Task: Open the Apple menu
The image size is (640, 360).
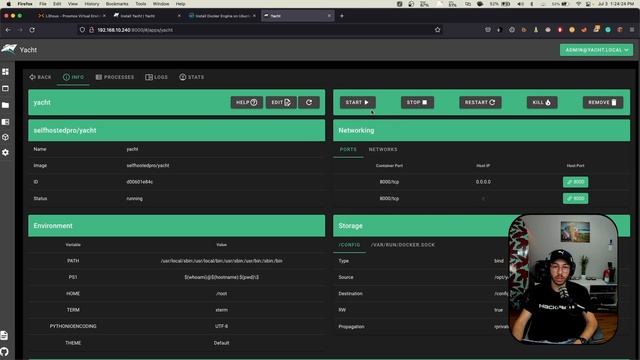Action: pyautogui.click(x=8, y=4)
